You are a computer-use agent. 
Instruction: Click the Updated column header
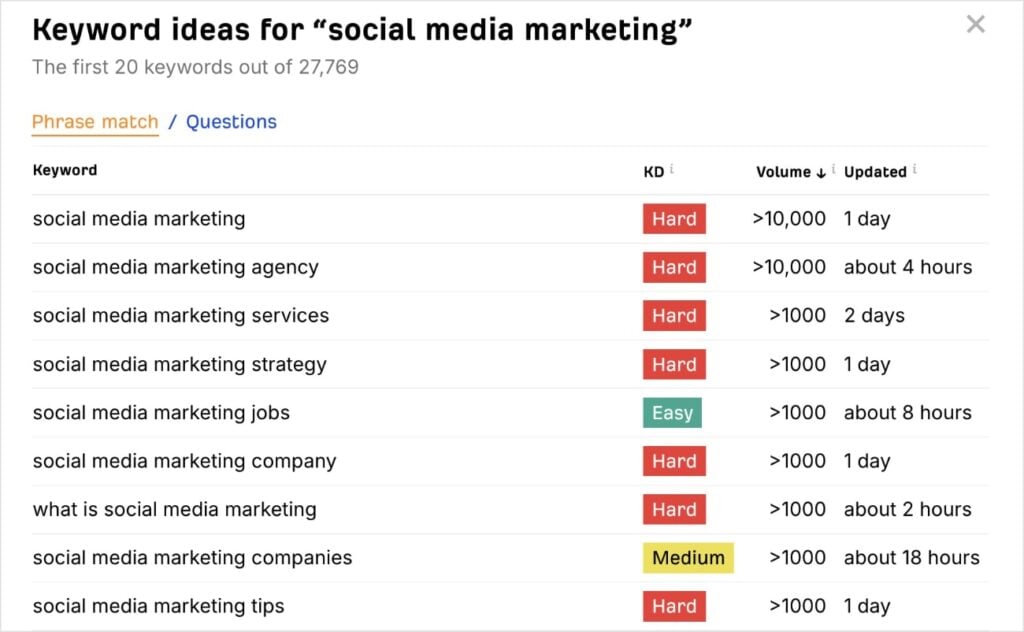[877, 170]
